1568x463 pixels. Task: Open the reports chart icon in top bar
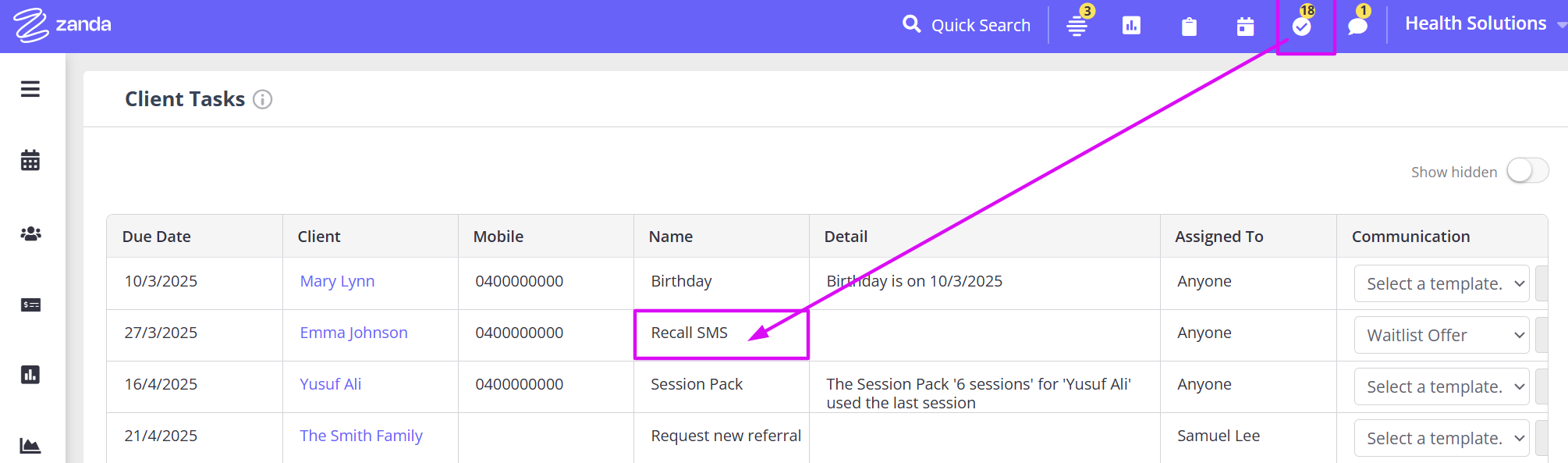pyautogui.click(x=1131, y=26)
